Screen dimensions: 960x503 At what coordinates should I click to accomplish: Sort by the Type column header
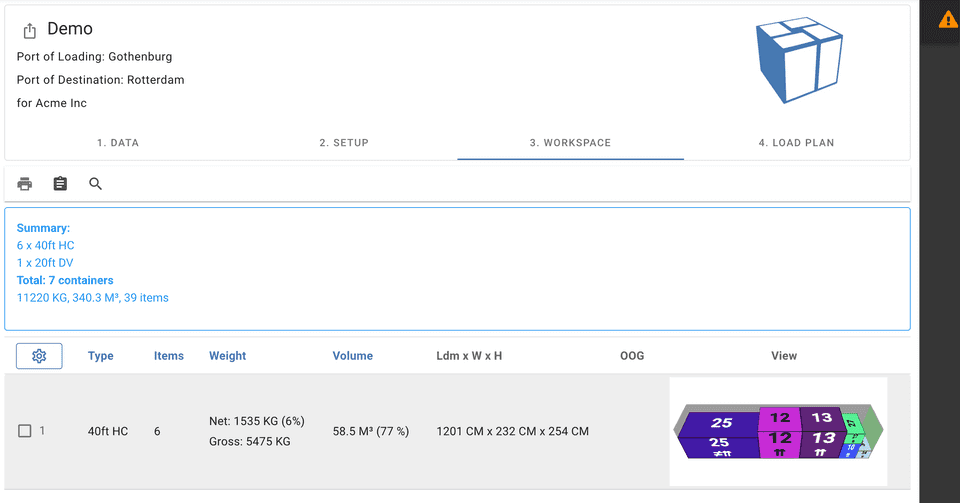point(101,356)
